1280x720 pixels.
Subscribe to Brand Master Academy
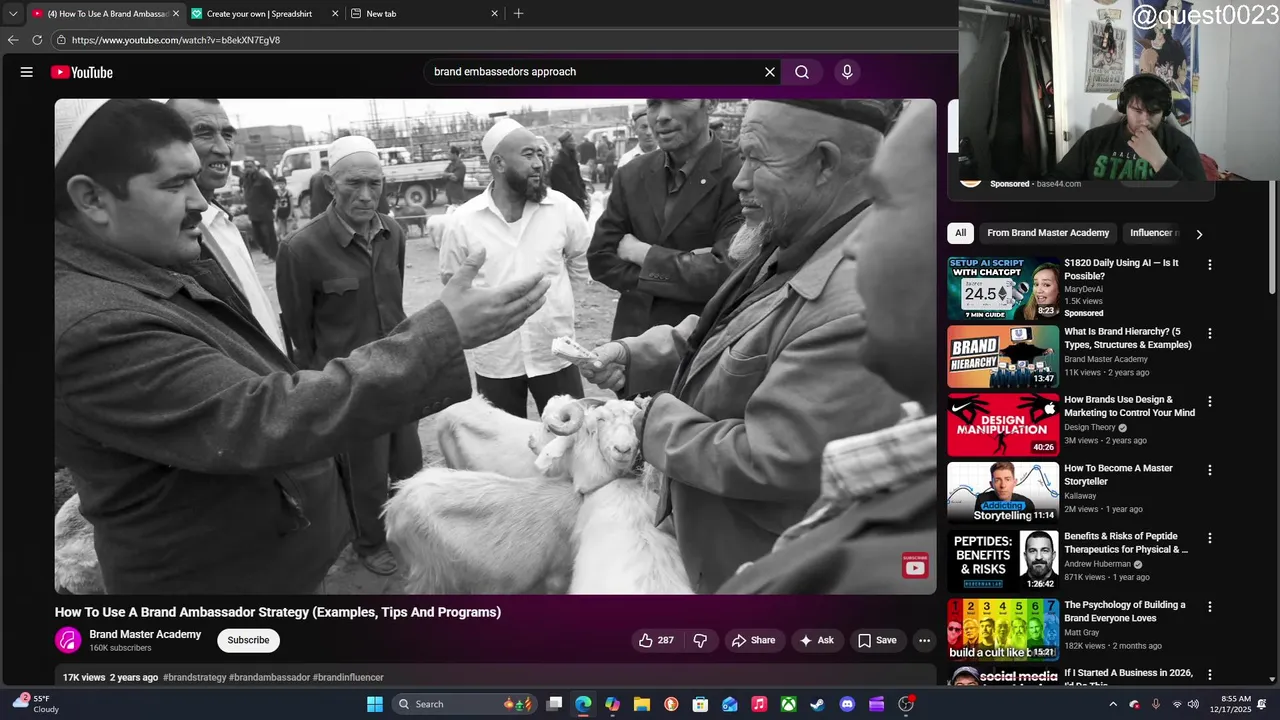click(248, 640)
